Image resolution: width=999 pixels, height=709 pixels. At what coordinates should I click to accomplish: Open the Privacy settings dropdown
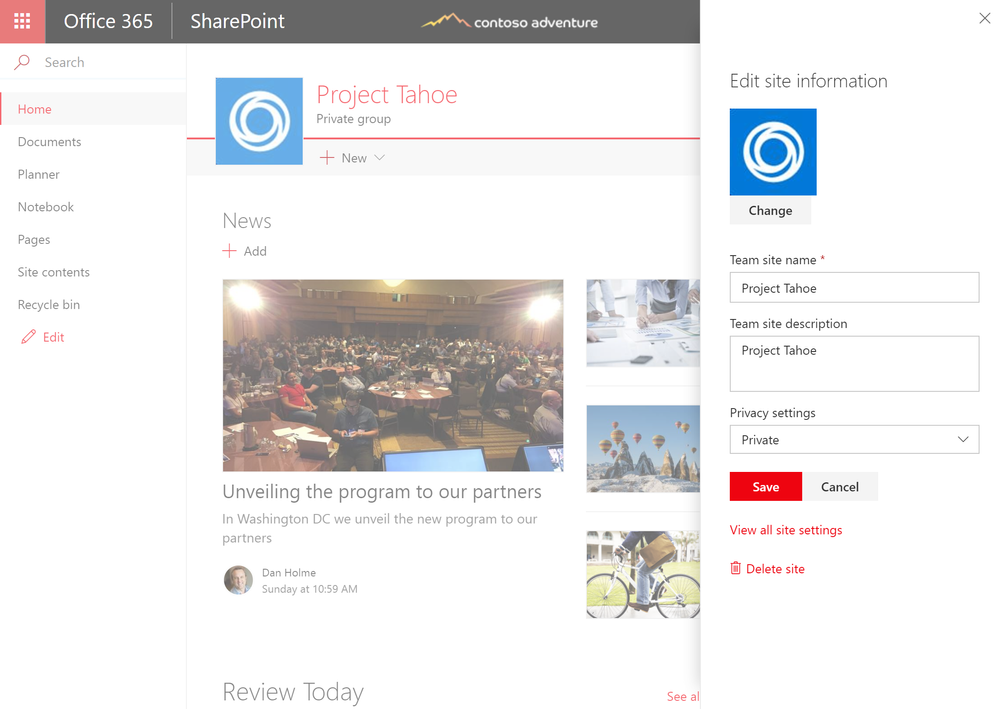pos(854,440)
